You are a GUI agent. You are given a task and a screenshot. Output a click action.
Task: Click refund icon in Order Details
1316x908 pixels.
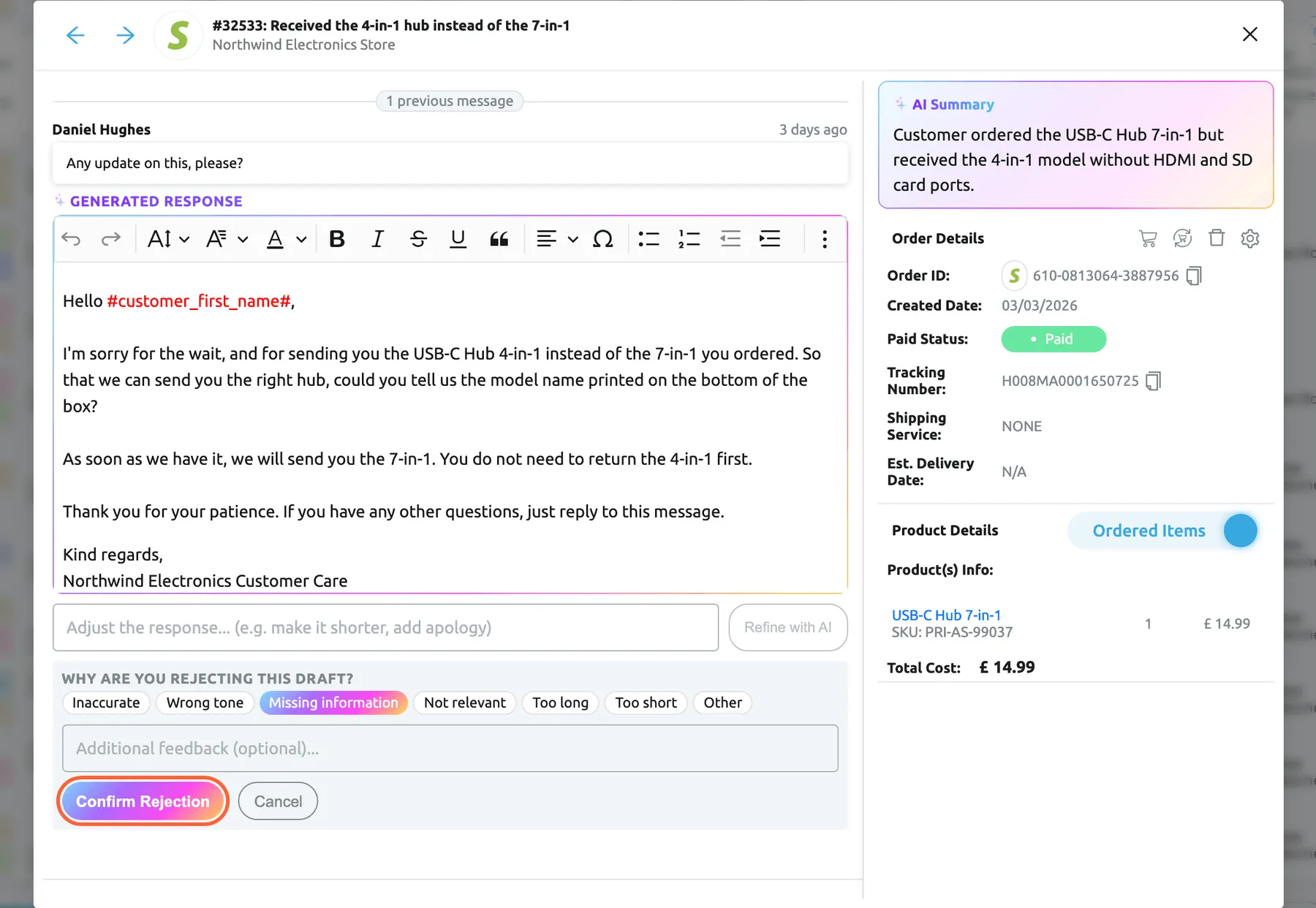(x=1182, y=238)
